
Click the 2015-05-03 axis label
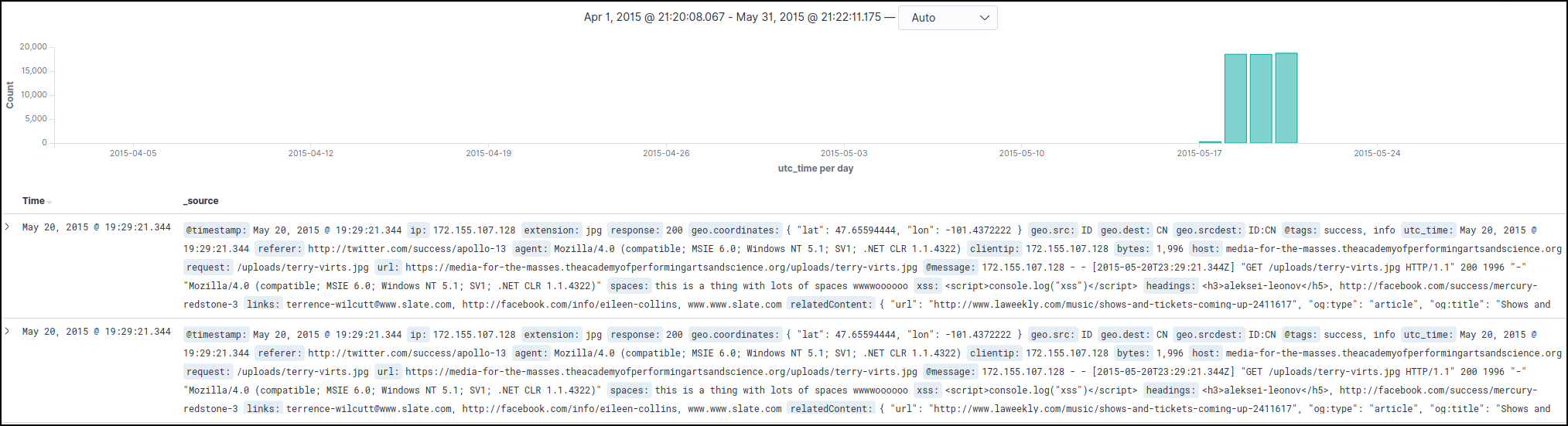(x=844, y=153)
